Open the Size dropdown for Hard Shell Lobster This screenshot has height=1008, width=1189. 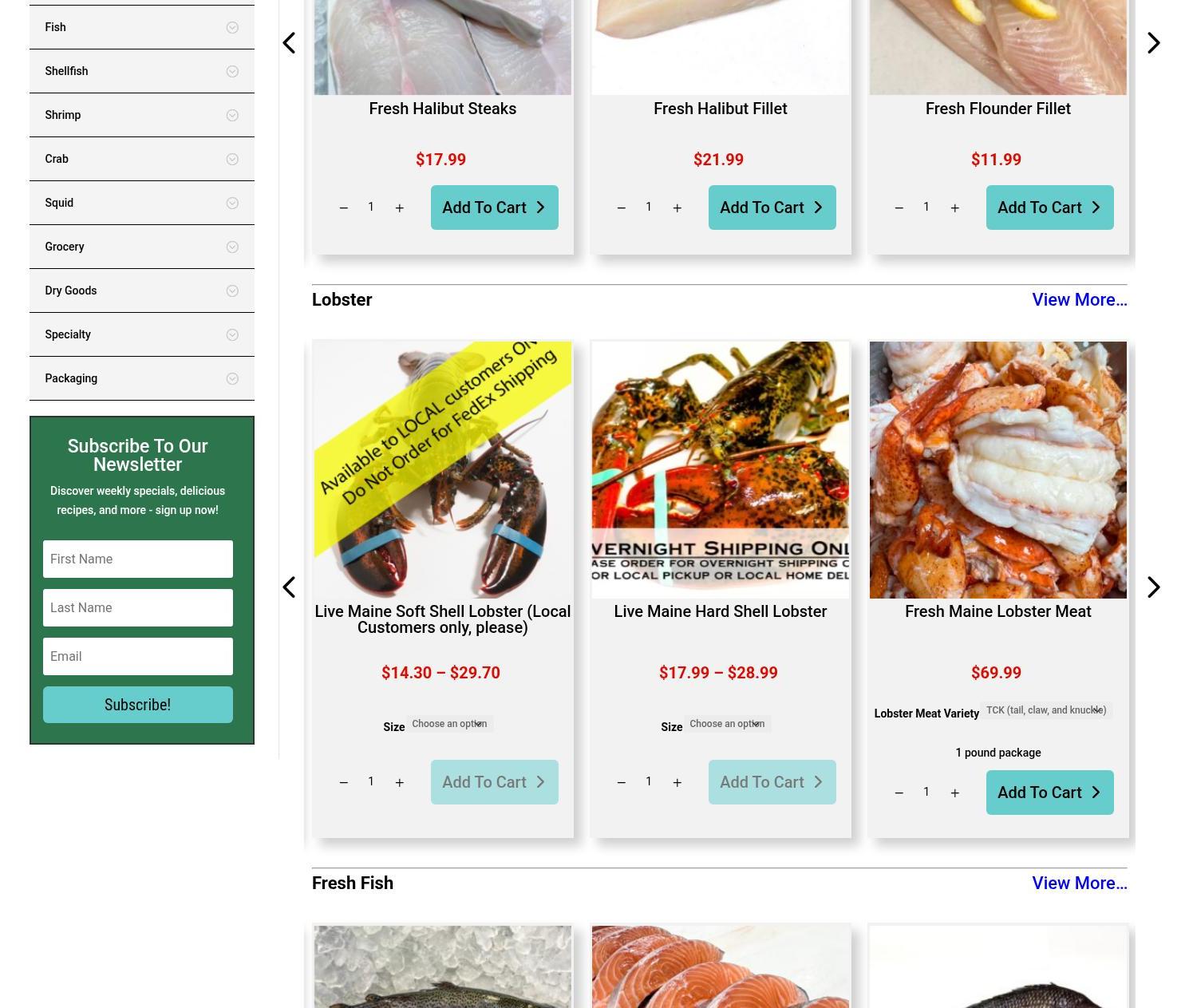(728, 724)
